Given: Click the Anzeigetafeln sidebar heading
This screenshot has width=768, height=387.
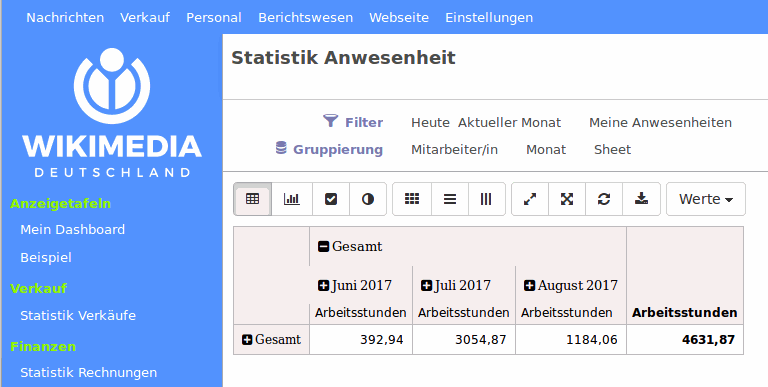Looking at the screenshot, I should pyautogui.click(x=61, y=203).
